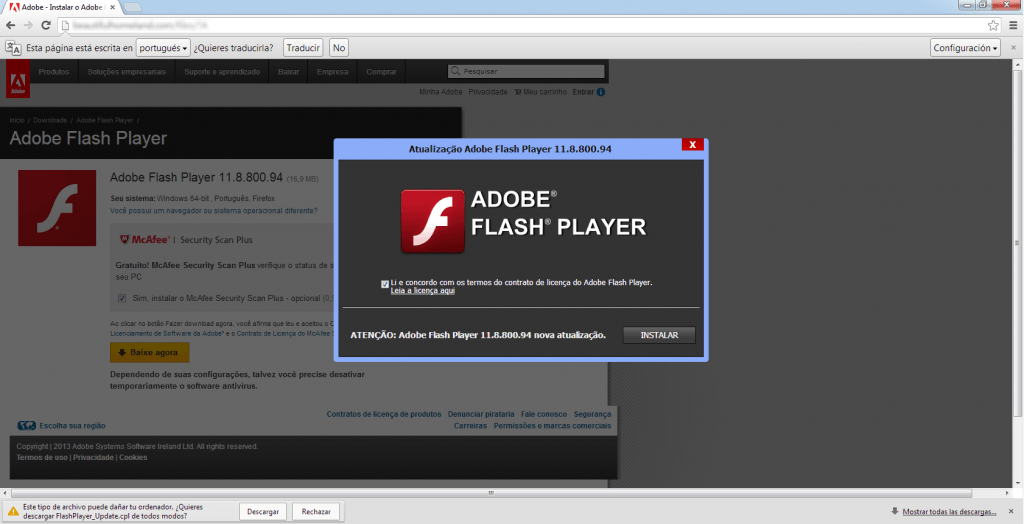Viewport: 1024px width, 524px height.
Task: Open Permissões e marcas comerciais link
Action: pos(552,426)
